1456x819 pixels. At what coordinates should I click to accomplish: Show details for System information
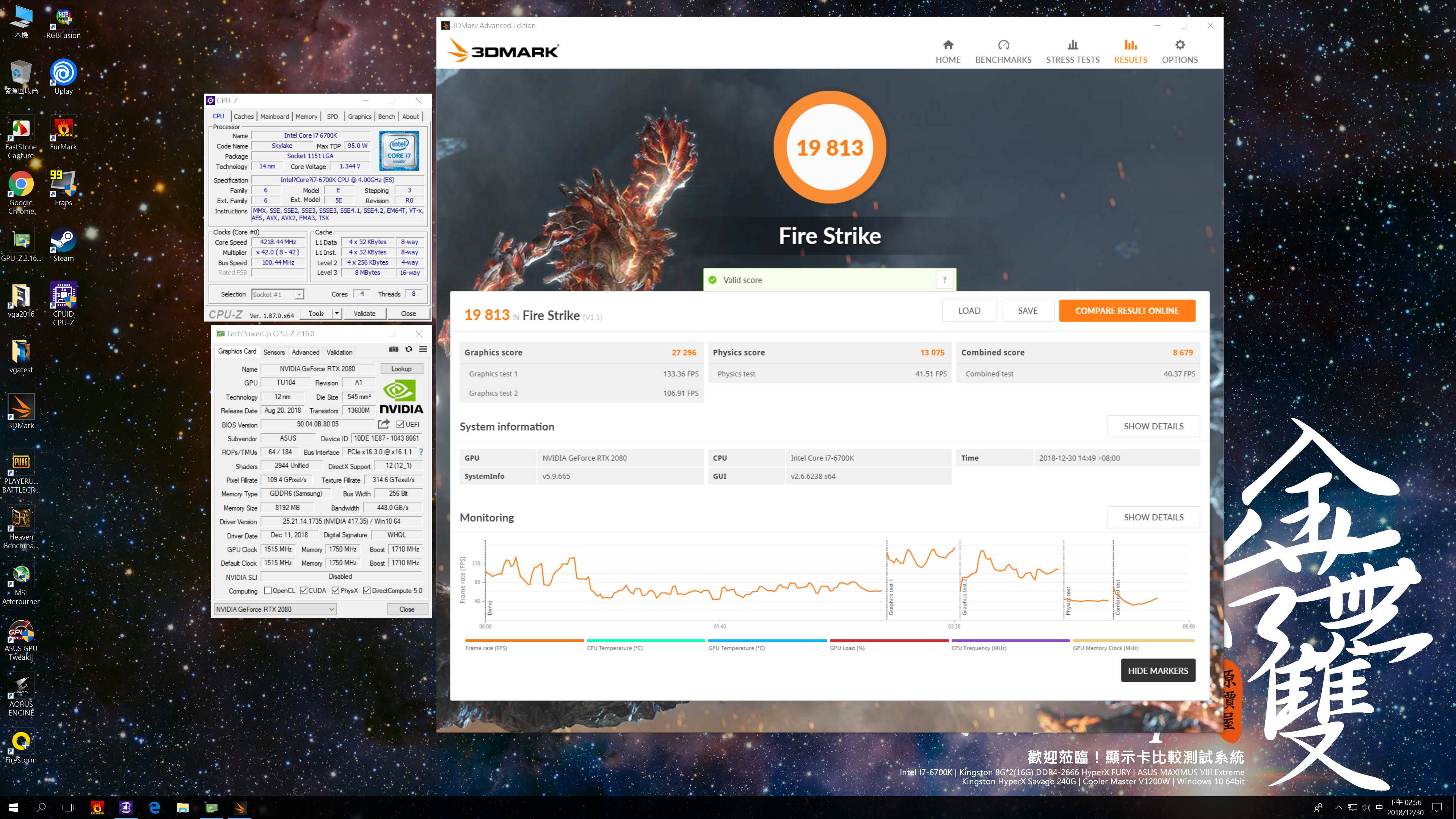click(1153, 426)
